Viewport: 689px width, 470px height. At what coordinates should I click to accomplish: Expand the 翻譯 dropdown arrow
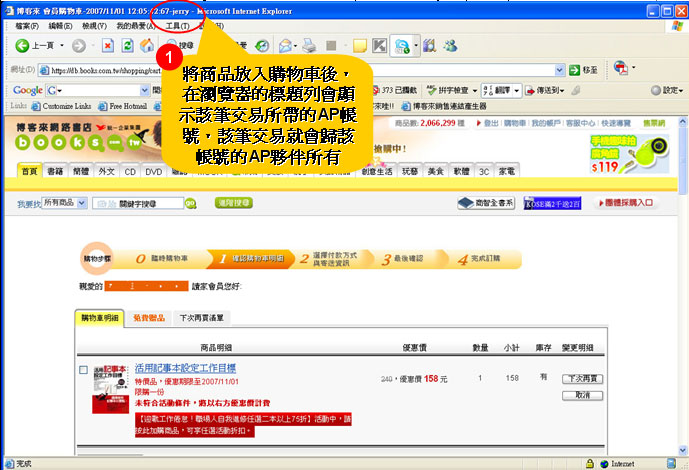pos(517,91)
